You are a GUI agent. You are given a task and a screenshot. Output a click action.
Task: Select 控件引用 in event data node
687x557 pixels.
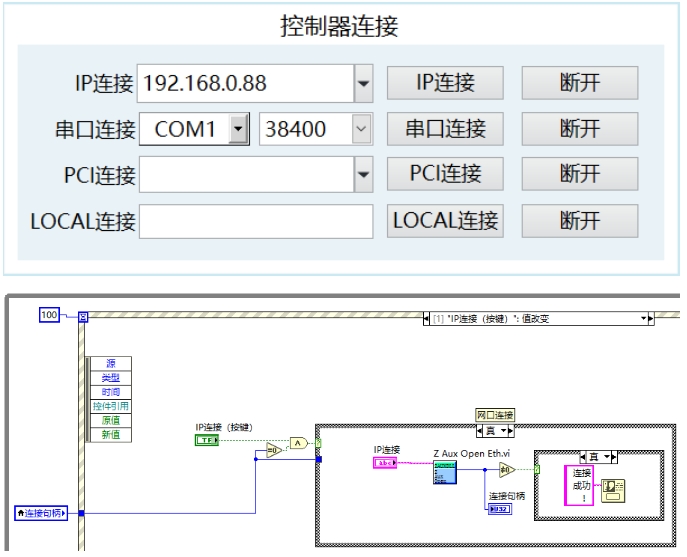pos(110,406)
